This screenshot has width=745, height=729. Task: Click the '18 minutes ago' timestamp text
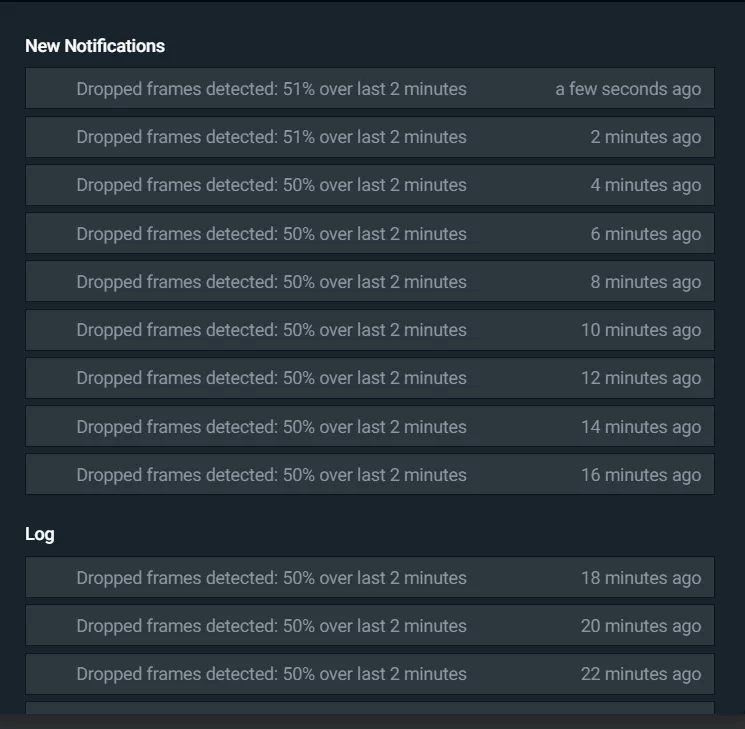(x=641, y=578)
